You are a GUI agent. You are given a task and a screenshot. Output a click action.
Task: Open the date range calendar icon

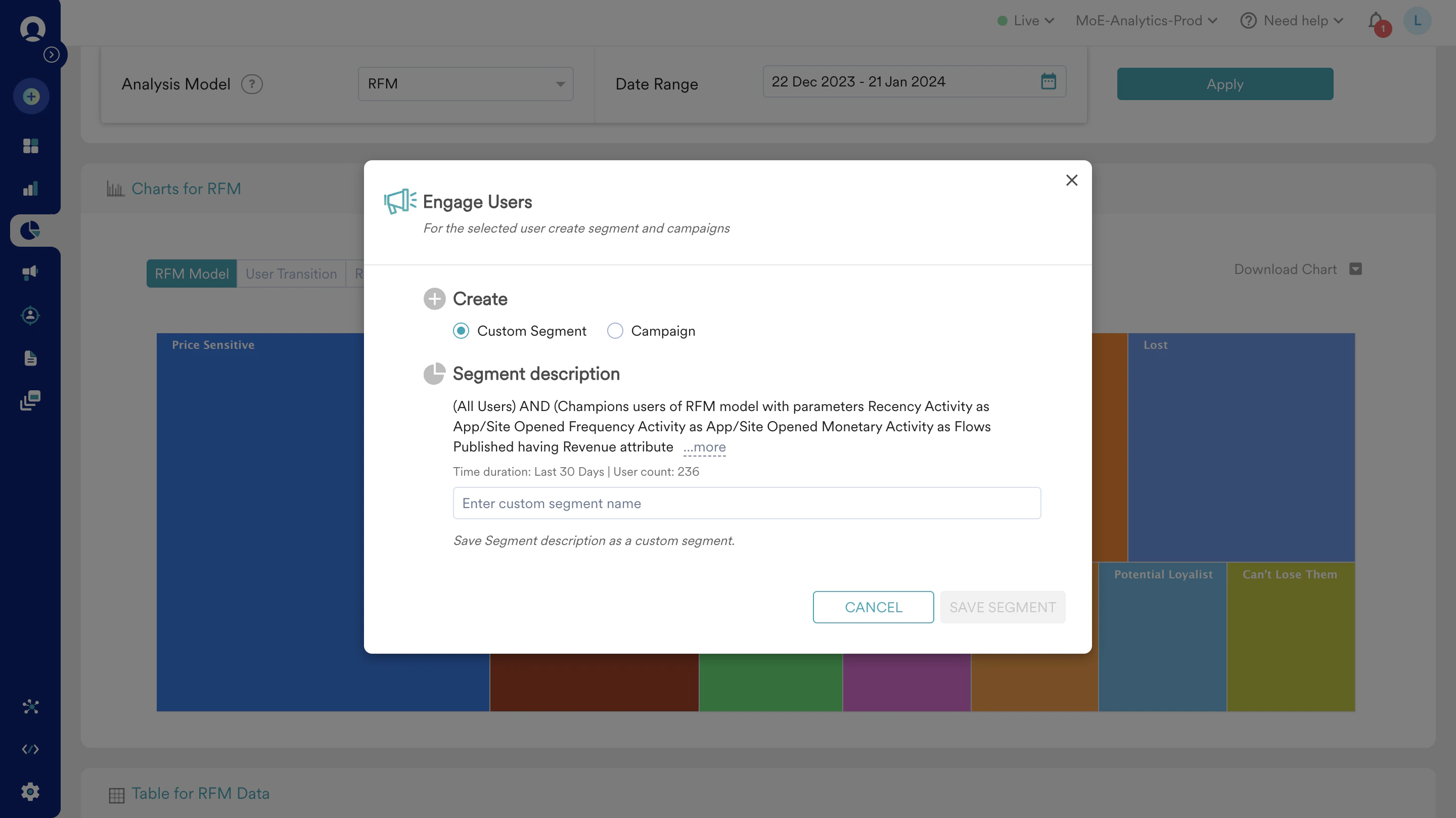click(1048, 81)
